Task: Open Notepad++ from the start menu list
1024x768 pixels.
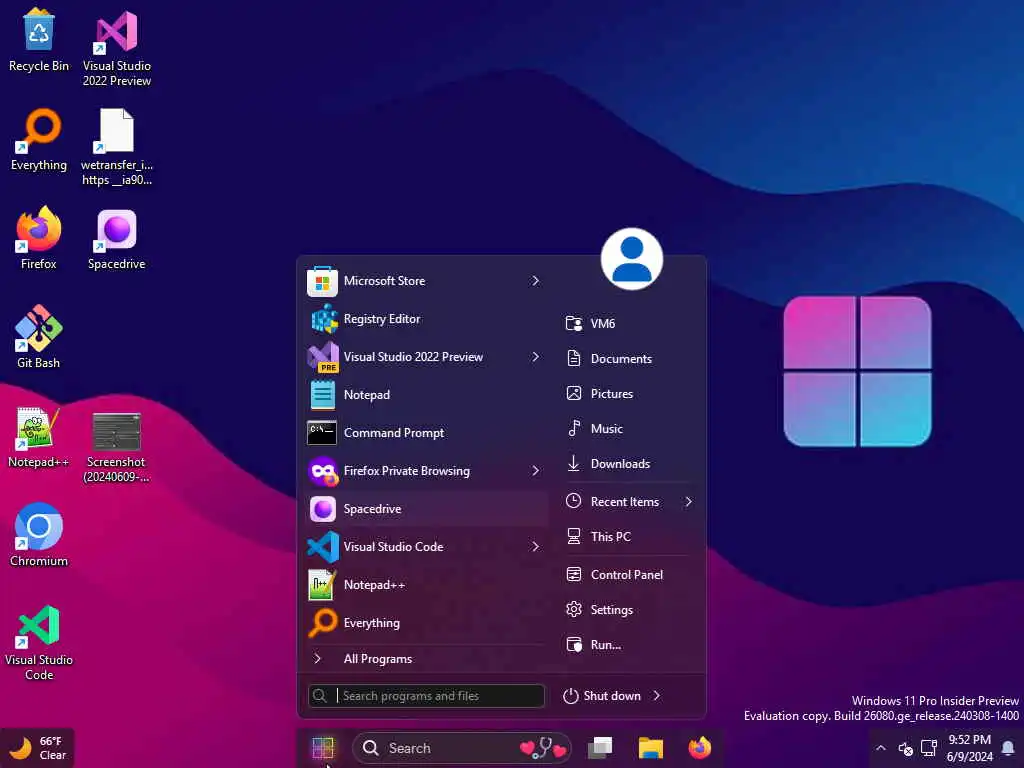Action: pyautogui.click(x=426, y=584)
